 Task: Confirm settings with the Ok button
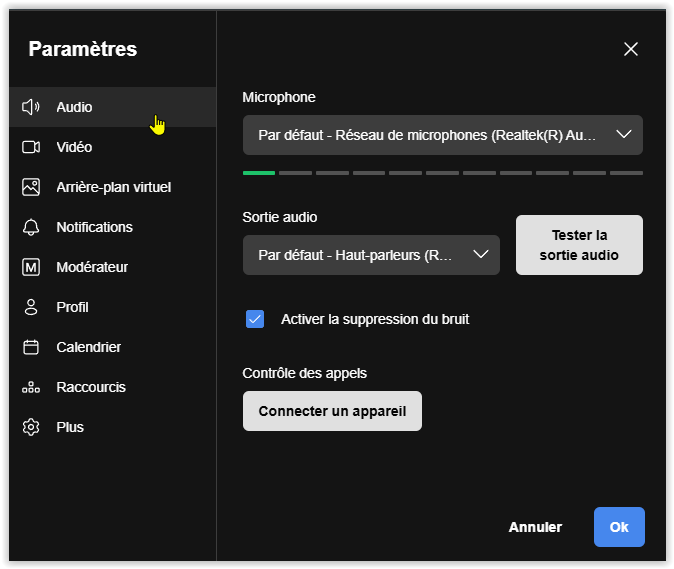pos(619,527)
